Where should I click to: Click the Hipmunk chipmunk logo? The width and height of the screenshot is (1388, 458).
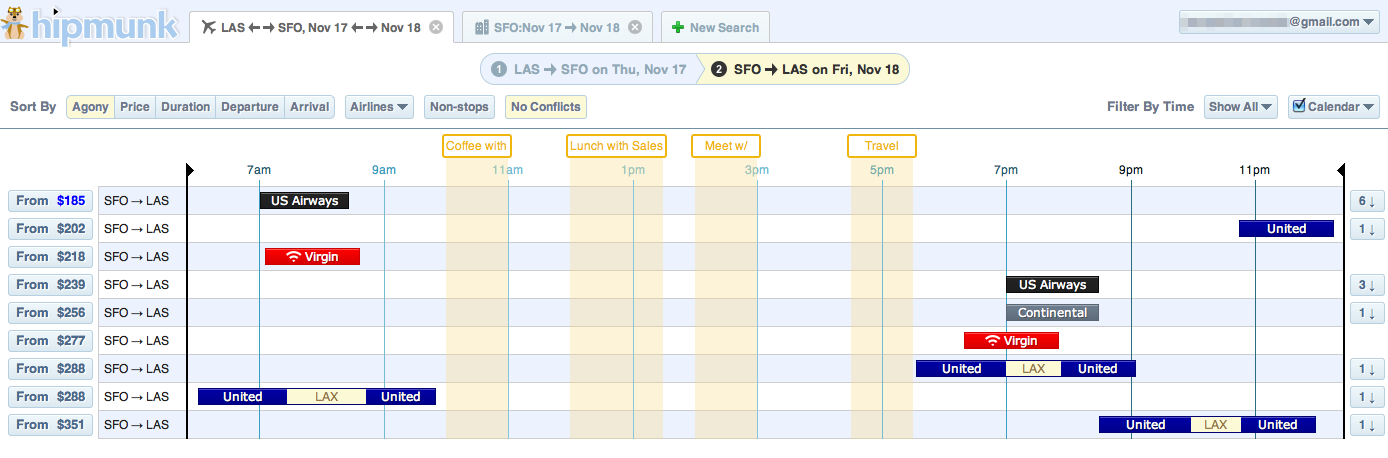[90, 23]
